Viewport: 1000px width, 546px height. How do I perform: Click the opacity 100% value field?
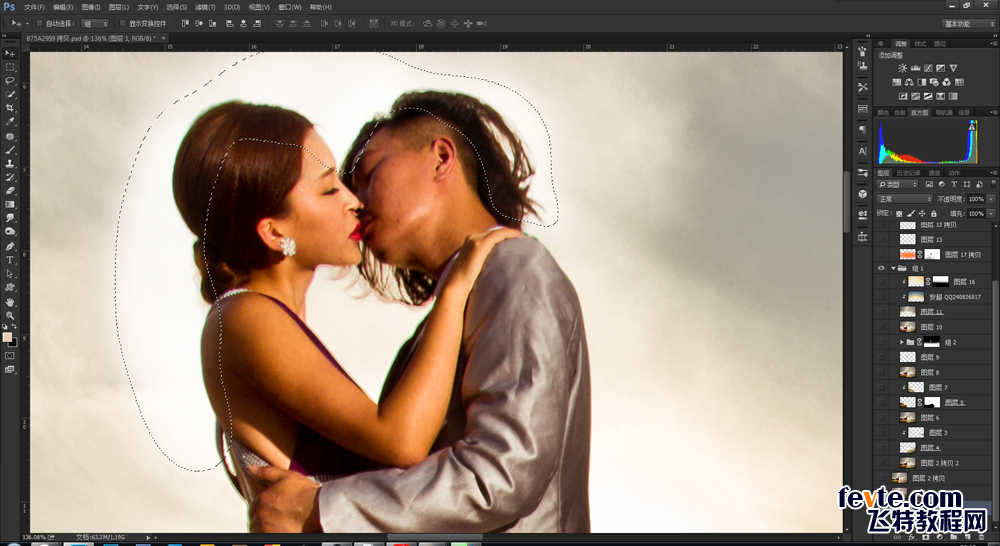click(976, 199)
